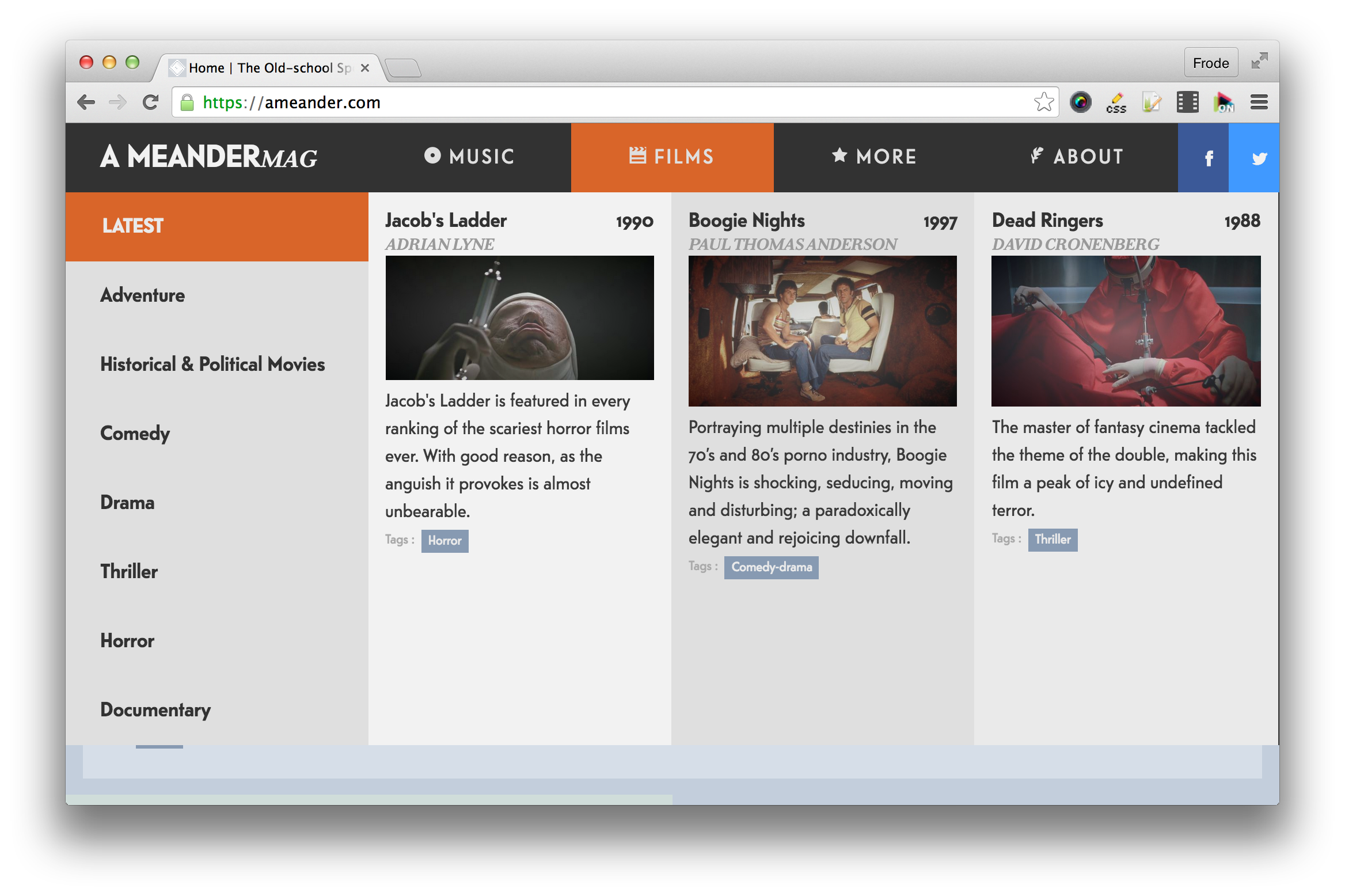Click the Frode profile button
Viewport: 1345px width, 896px height.
pyautogui.click(x=1211, y=63)
